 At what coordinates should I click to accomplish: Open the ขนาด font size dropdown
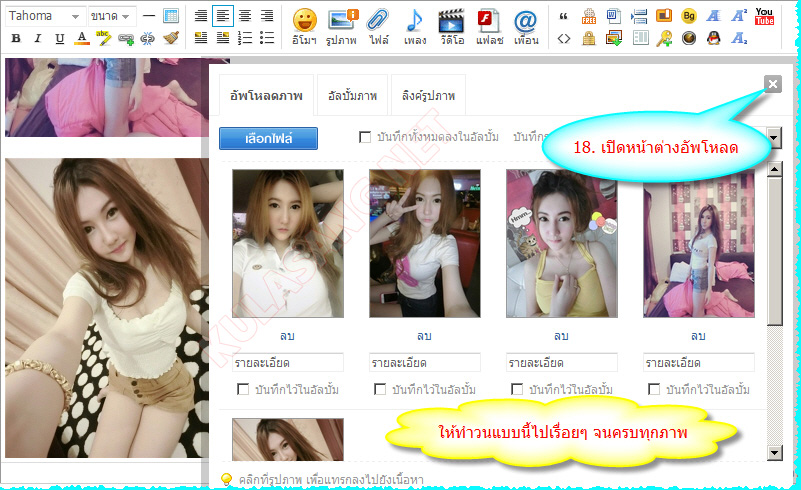pos(112,16)
